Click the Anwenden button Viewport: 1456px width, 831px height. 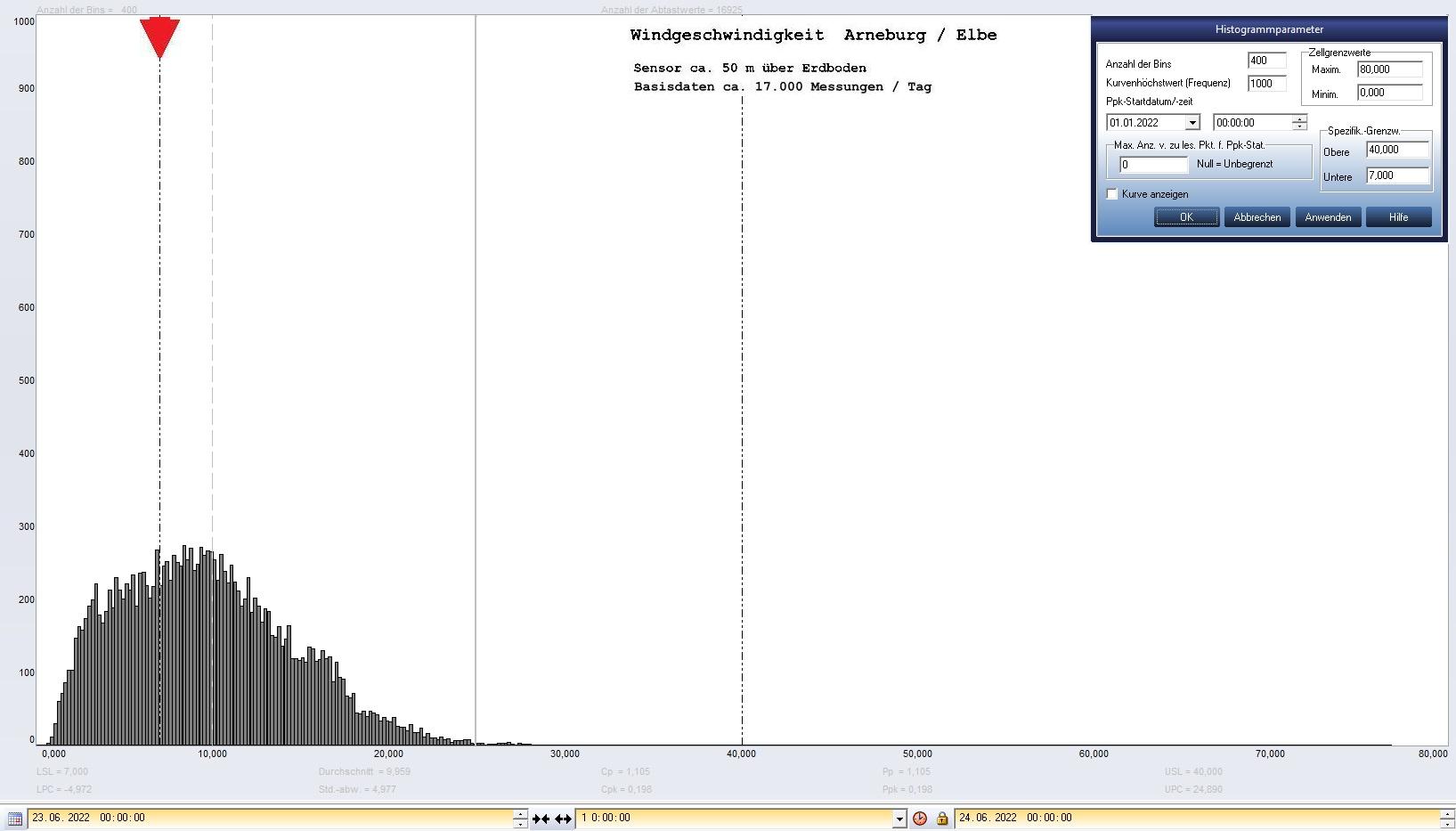[x=1328, y=217]
